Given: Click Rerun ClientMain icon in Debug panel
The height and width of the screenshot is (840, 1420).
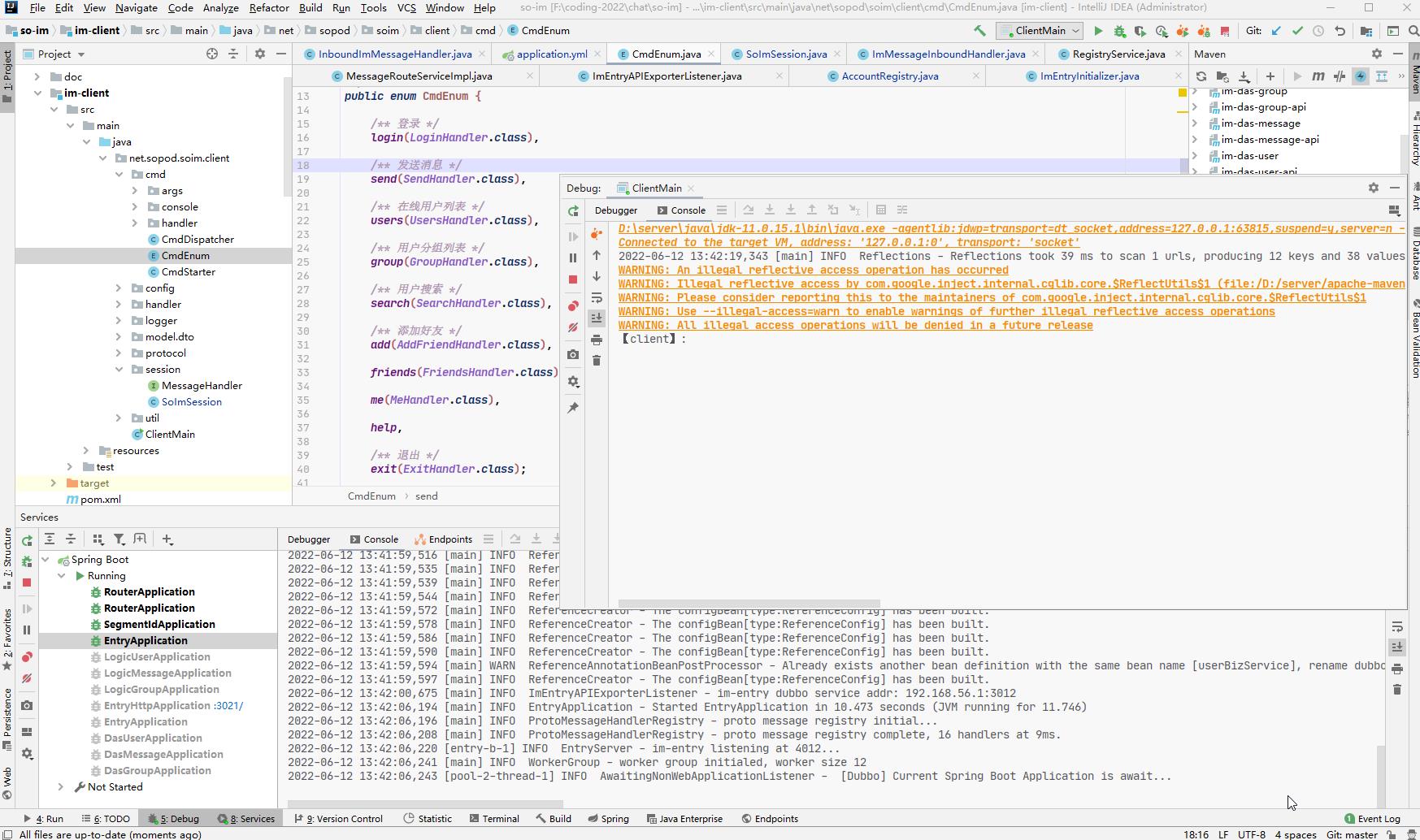Looking at the screenshot, I should click(573, 211).
